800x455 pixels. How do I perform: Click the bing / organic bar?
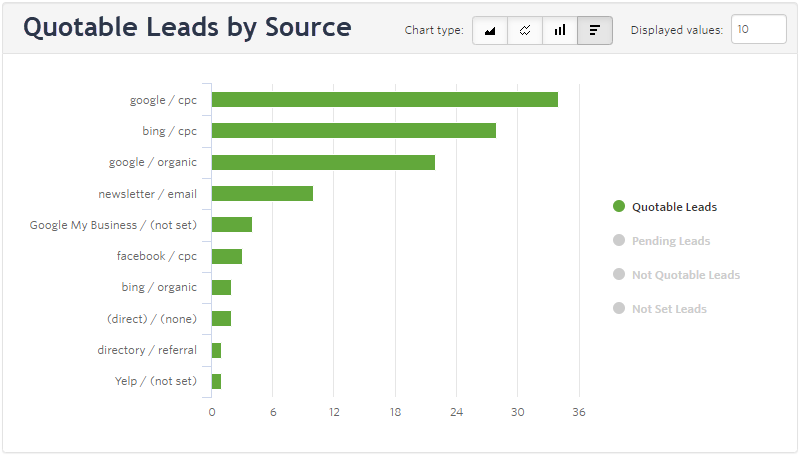[221, 287]
